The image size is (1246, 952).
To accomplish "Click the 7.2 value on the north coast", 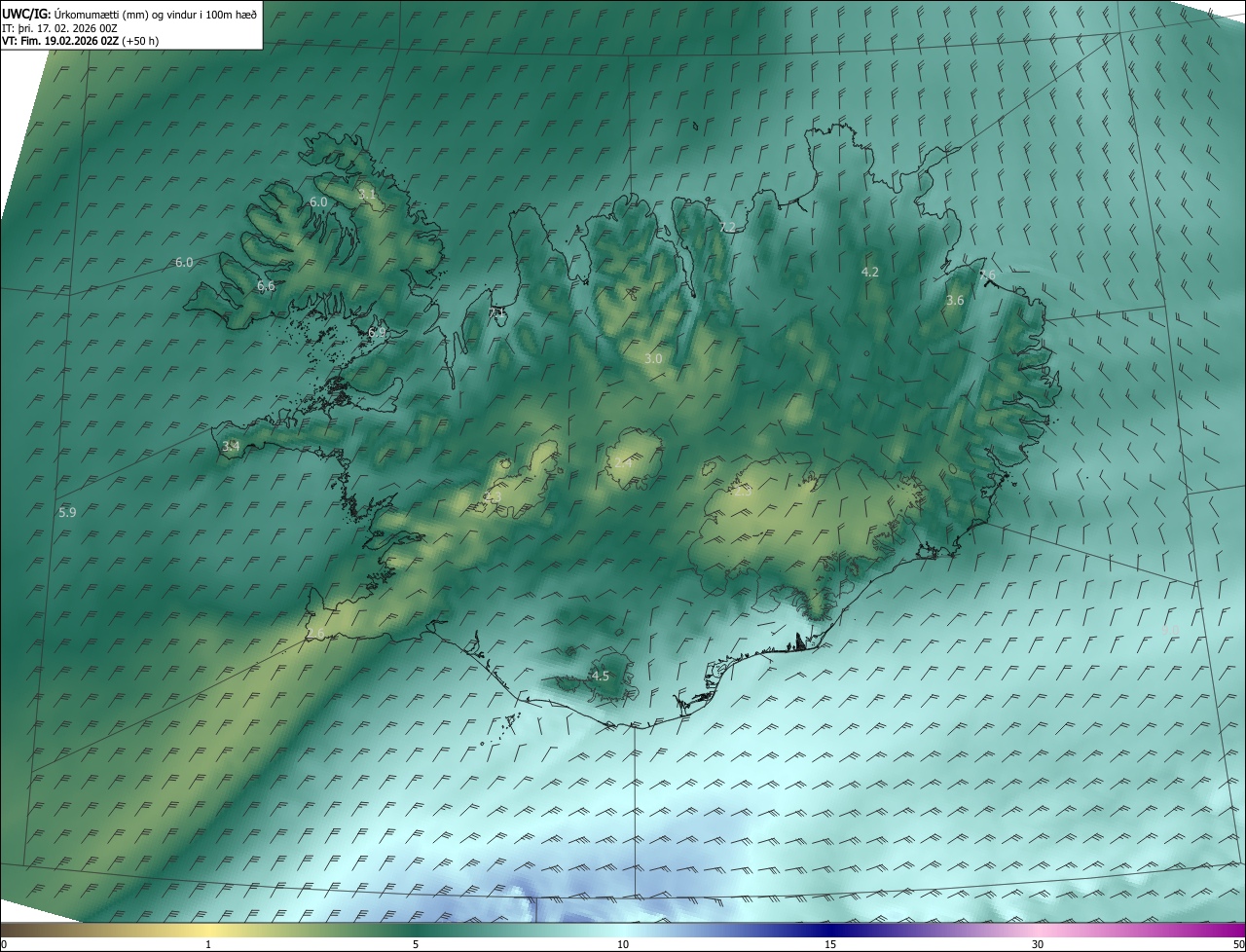I will [727, 227].
